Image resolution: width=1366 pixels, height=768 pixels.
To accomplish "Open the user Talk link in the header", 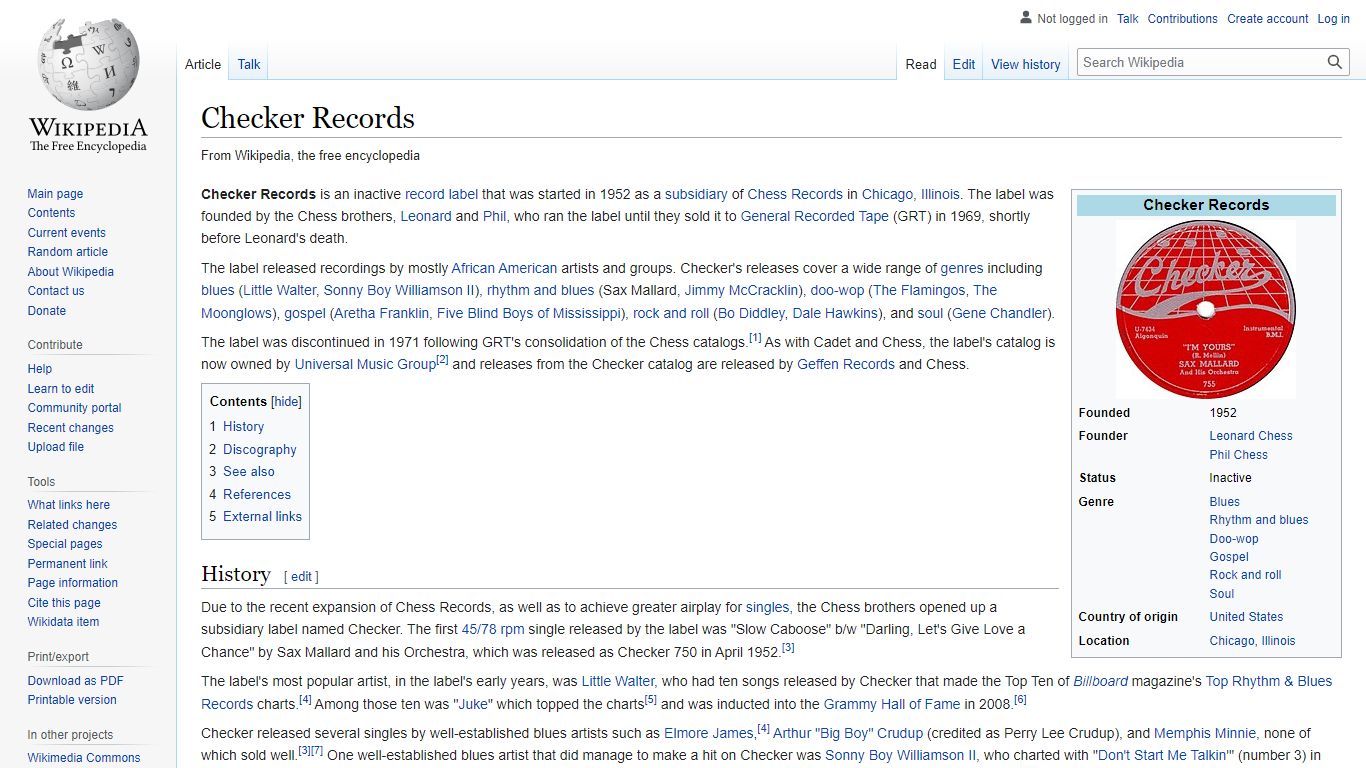I will point(1128,18).
